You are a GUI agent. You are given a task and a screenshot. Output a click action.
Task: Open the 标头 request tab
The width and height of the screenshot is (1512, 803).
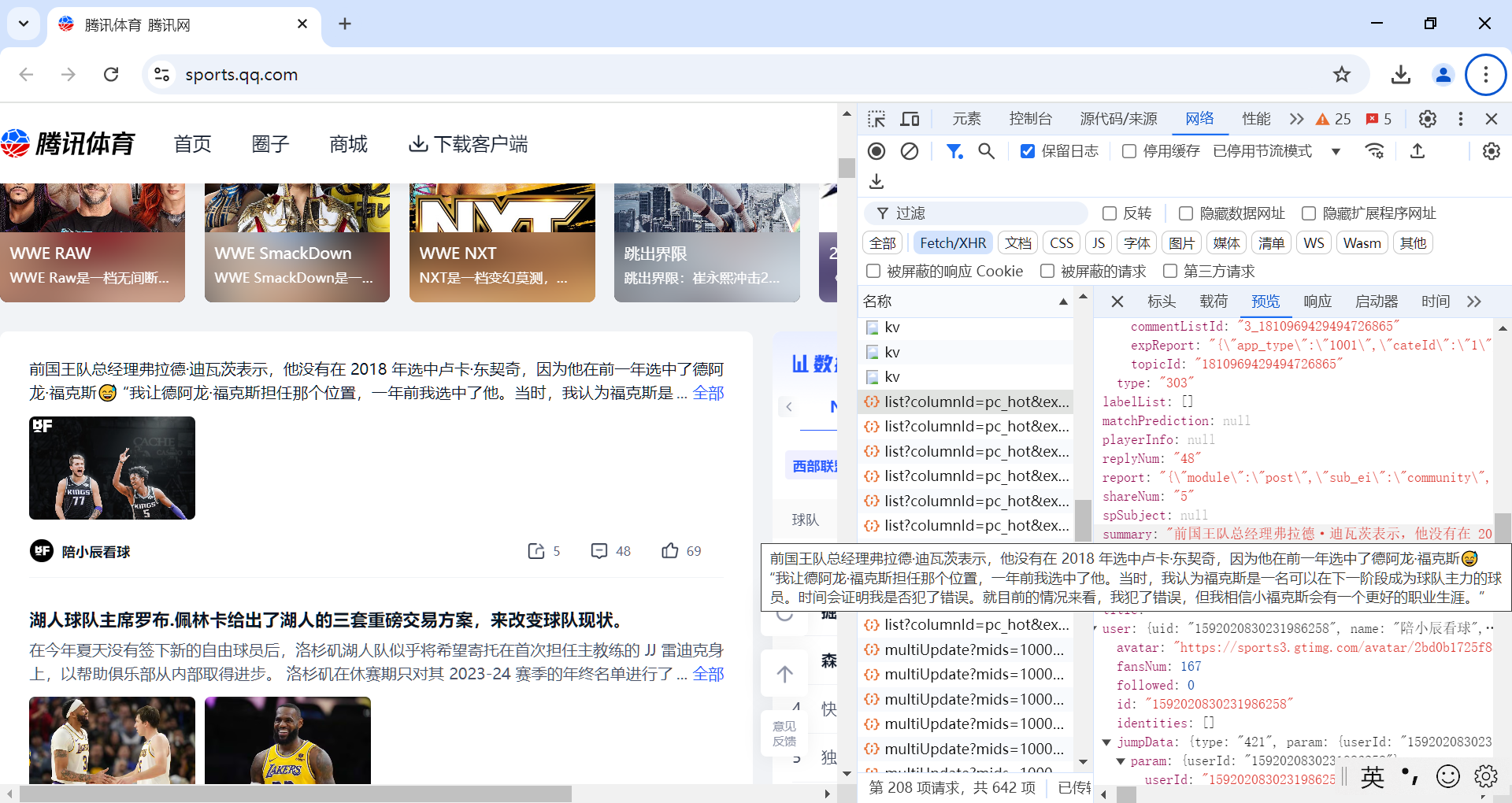pyautogui.click(x=1162, y=302)
